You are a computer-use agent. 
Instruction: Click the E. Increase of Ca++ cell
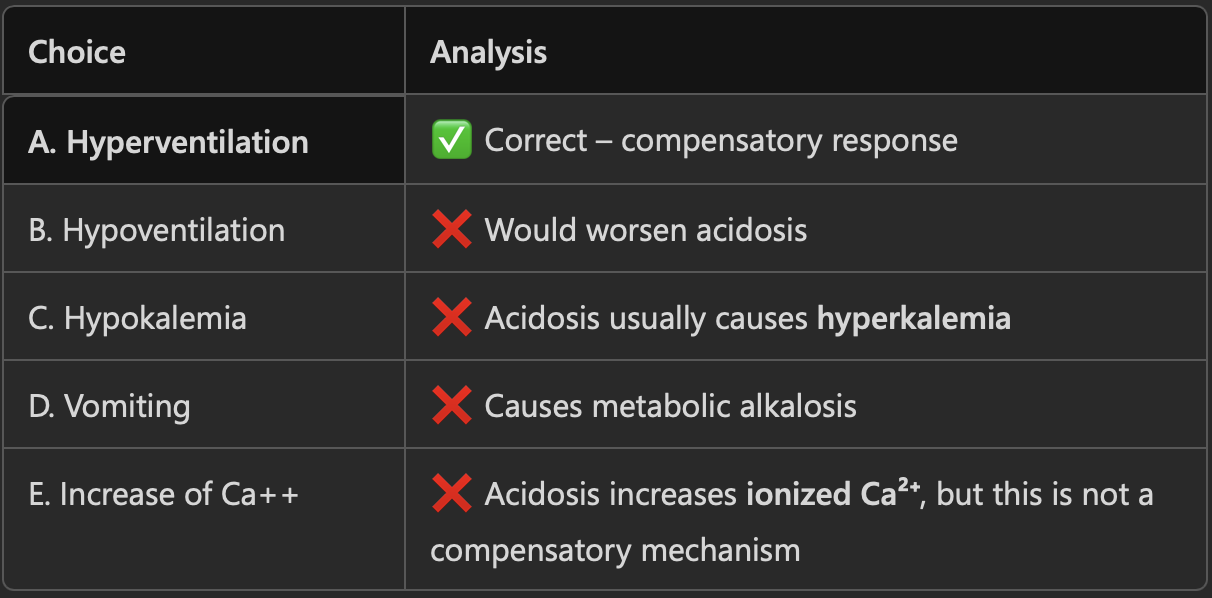(x=164, y=494)
